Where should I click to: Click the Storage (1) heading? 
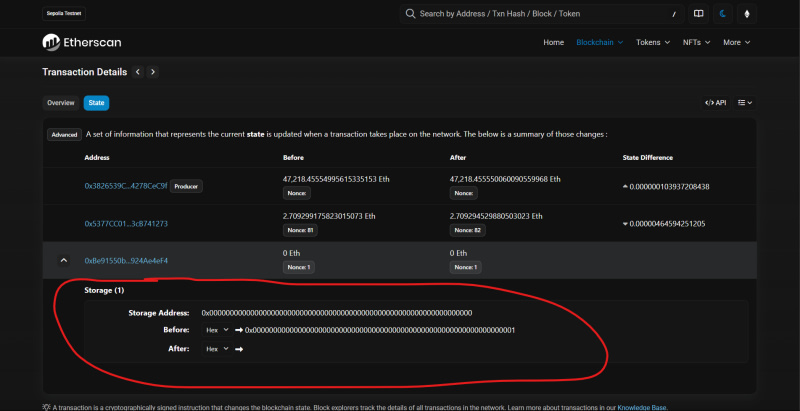click(104, 290)
